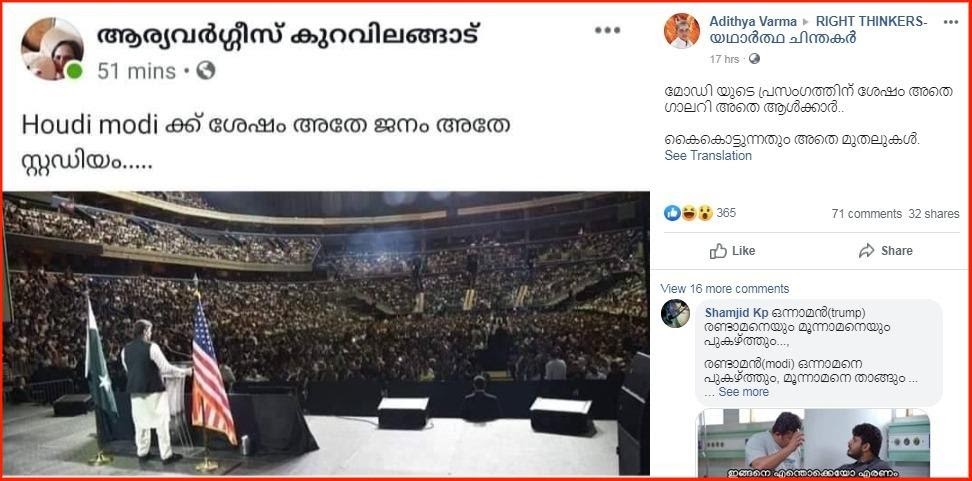Click the reaction emoji icons next to 365
The image size is (972, 481).
click(689, 213)
